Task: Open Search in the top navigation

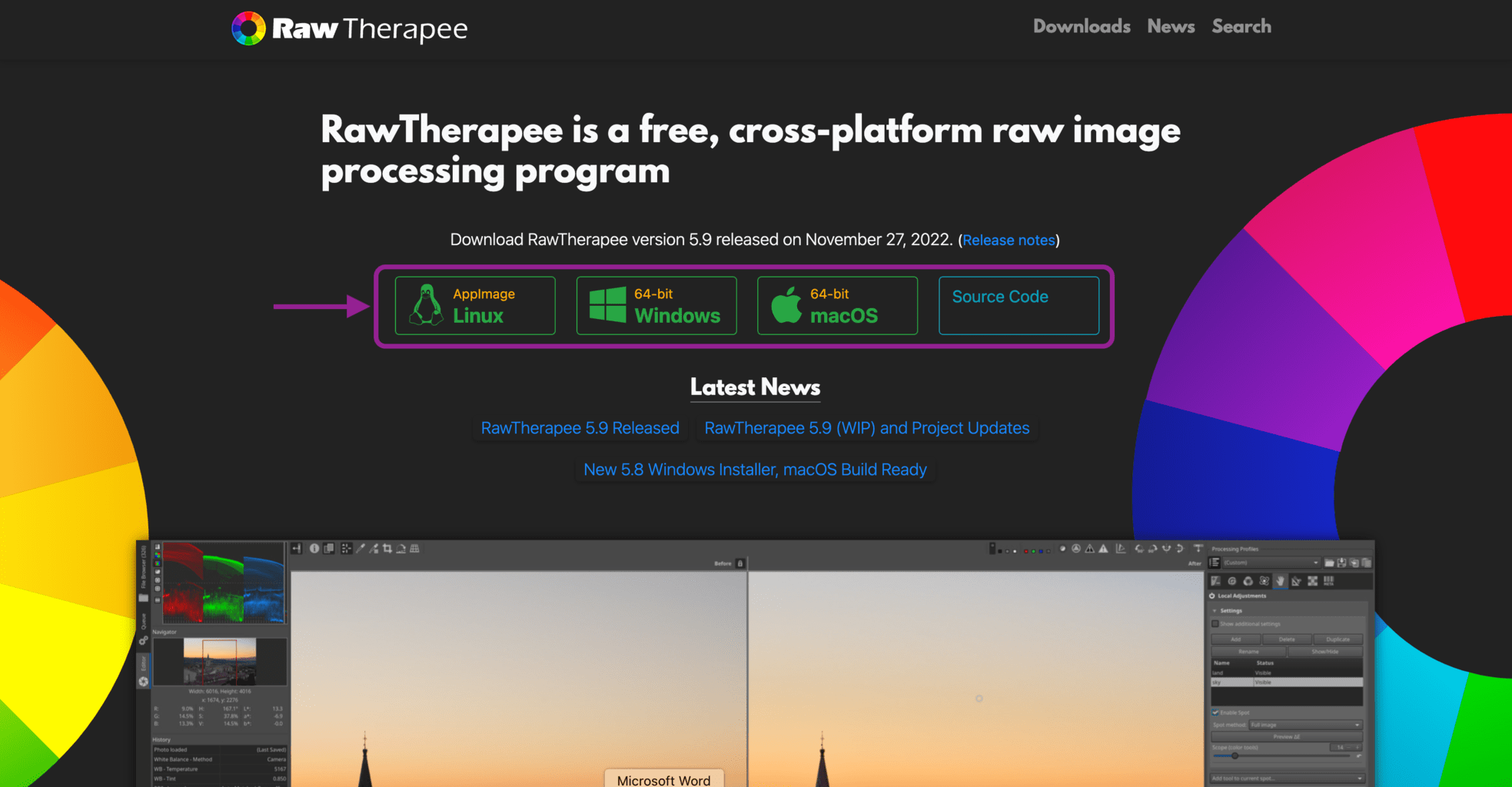Action: pyautogui.click(x=1241, y=26)
